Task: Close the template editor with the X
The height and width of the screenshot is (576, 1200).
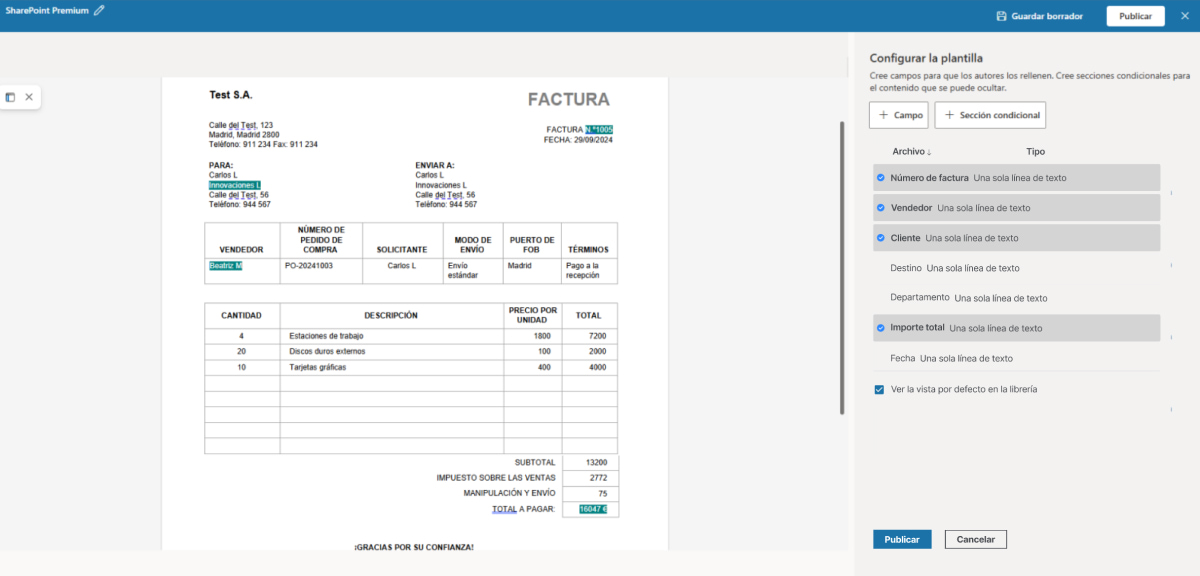Action: coord(1184,16)
